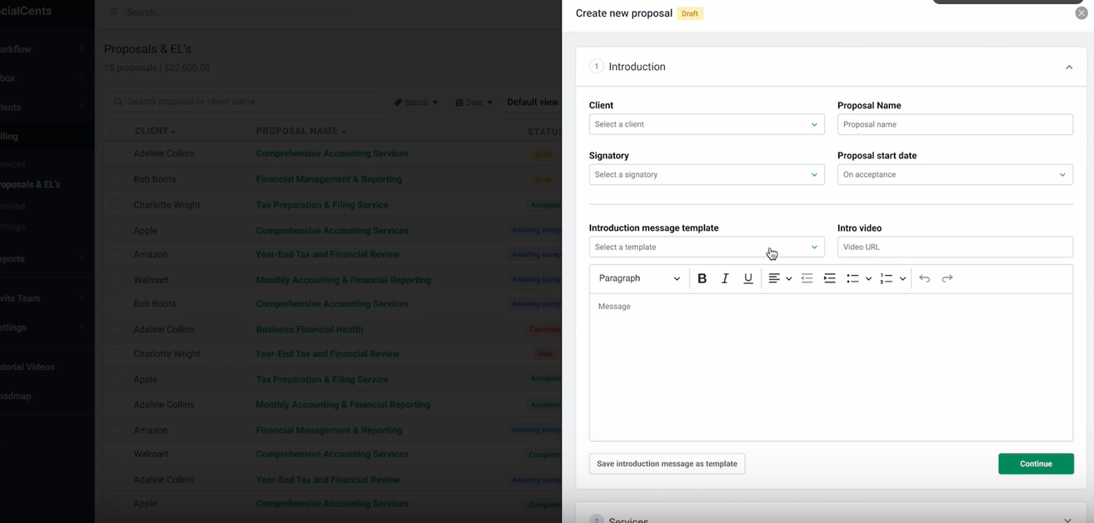Check the Adaline Collins Business Financial Health row
This screenshot has height=523, width=1094.
tap(115, 329)
